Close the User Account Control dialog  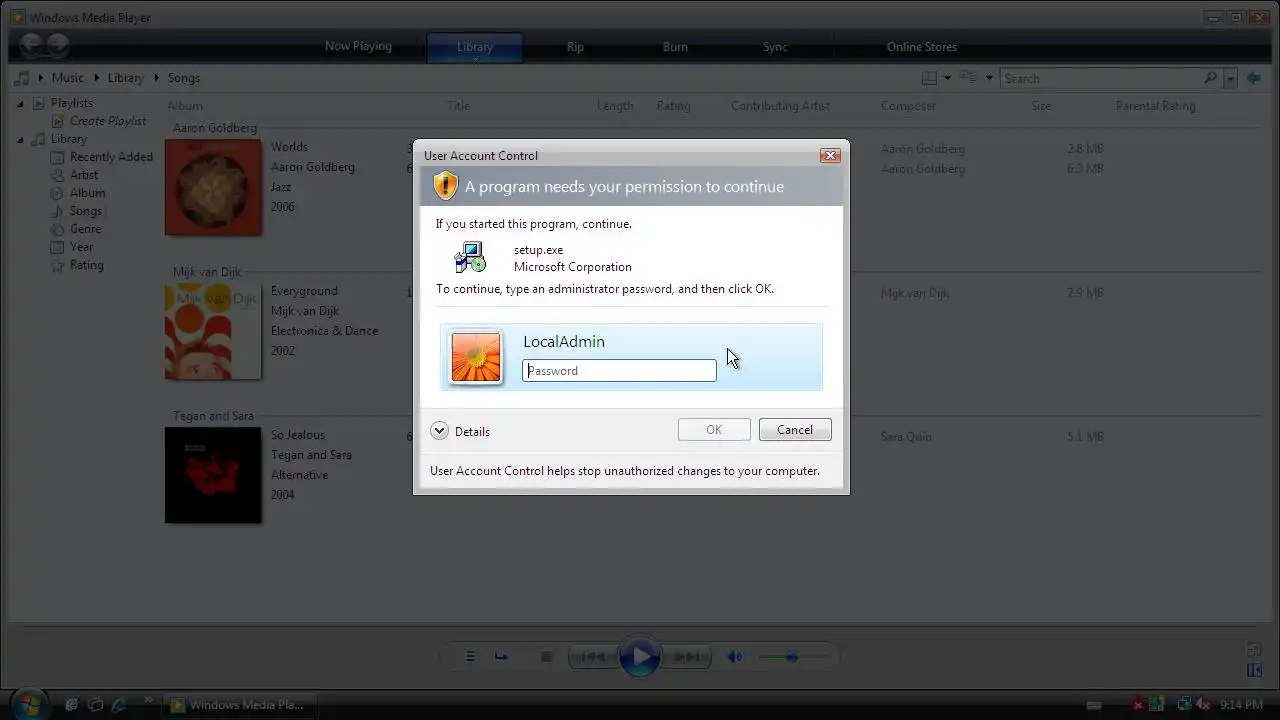click(829, 155)
